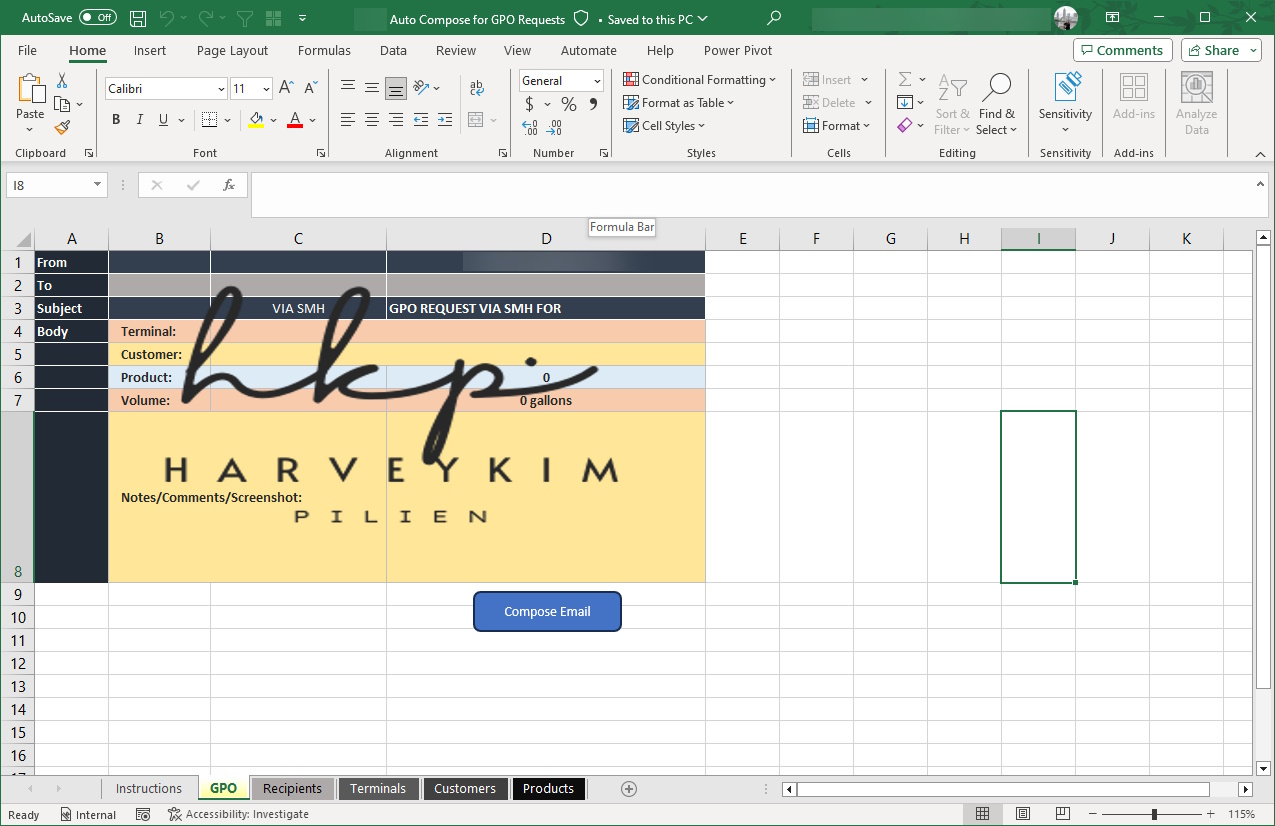This screenshot has width=1275, height=826.
Task: Open Sort & Filter tool
Action: pyautogui.click(x=953, y=105)
